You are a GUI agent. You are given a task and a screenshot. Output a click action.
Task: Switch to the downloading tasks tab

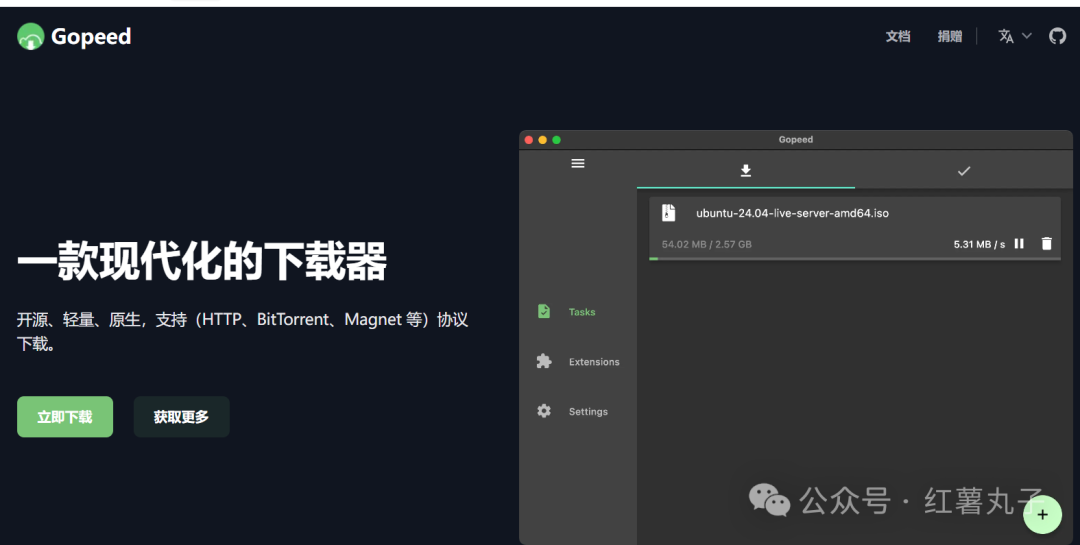[746, 170]
